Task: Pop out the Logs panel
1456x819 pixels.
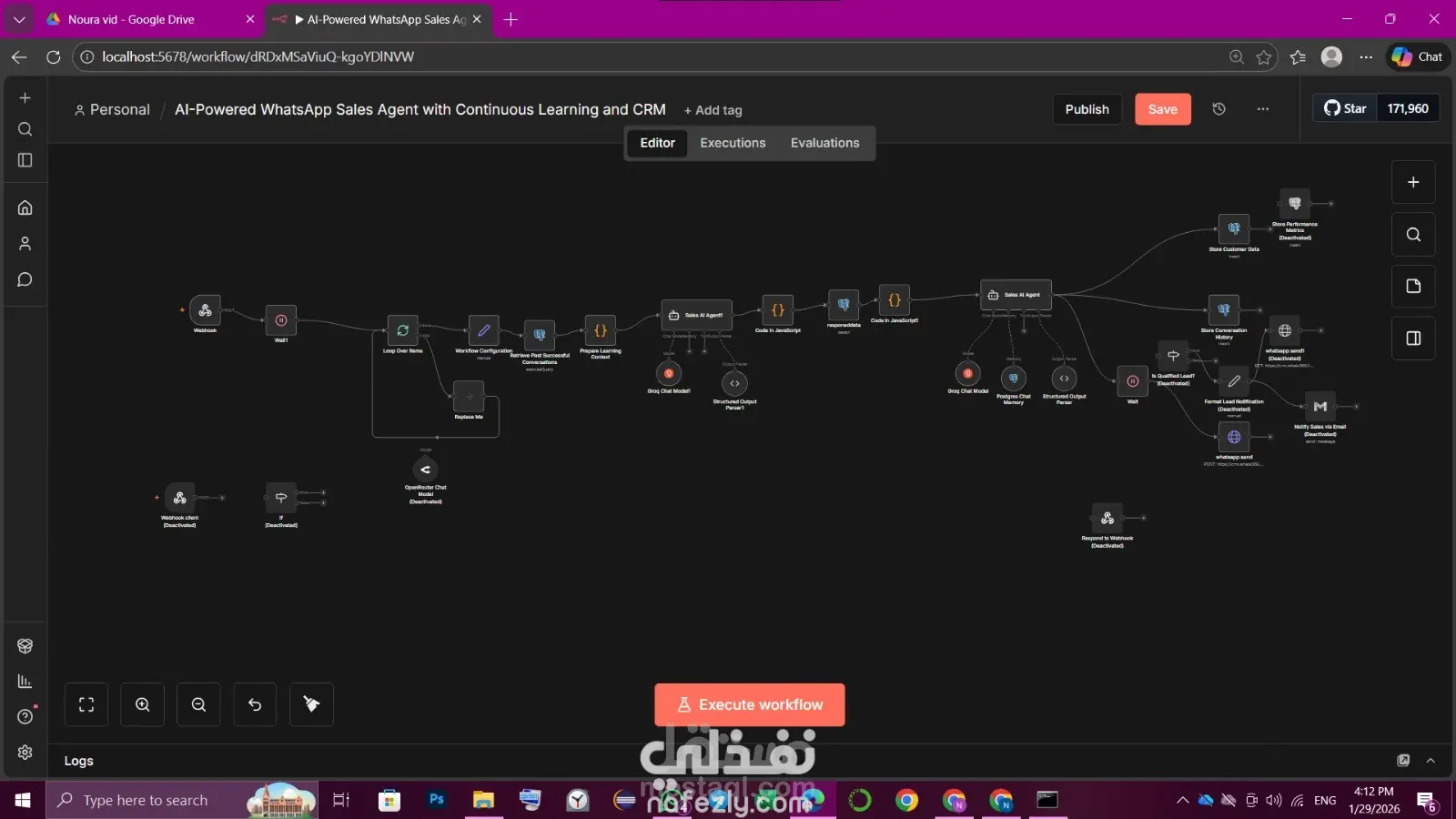Action: (x=1403, y=761)
